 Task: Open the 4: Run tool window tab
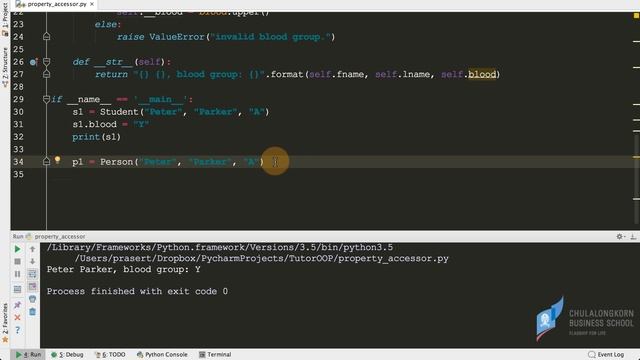click(28, 355)
